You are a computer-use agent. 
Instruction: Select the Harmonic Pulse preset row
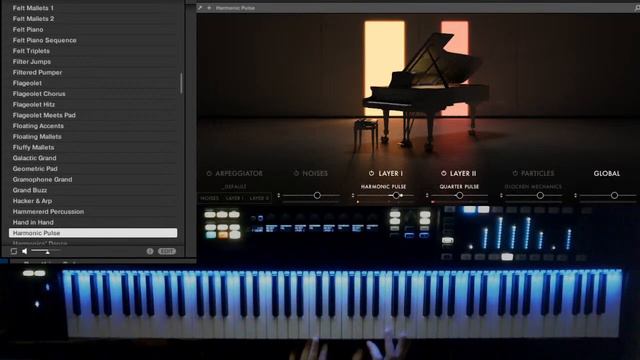93,233
